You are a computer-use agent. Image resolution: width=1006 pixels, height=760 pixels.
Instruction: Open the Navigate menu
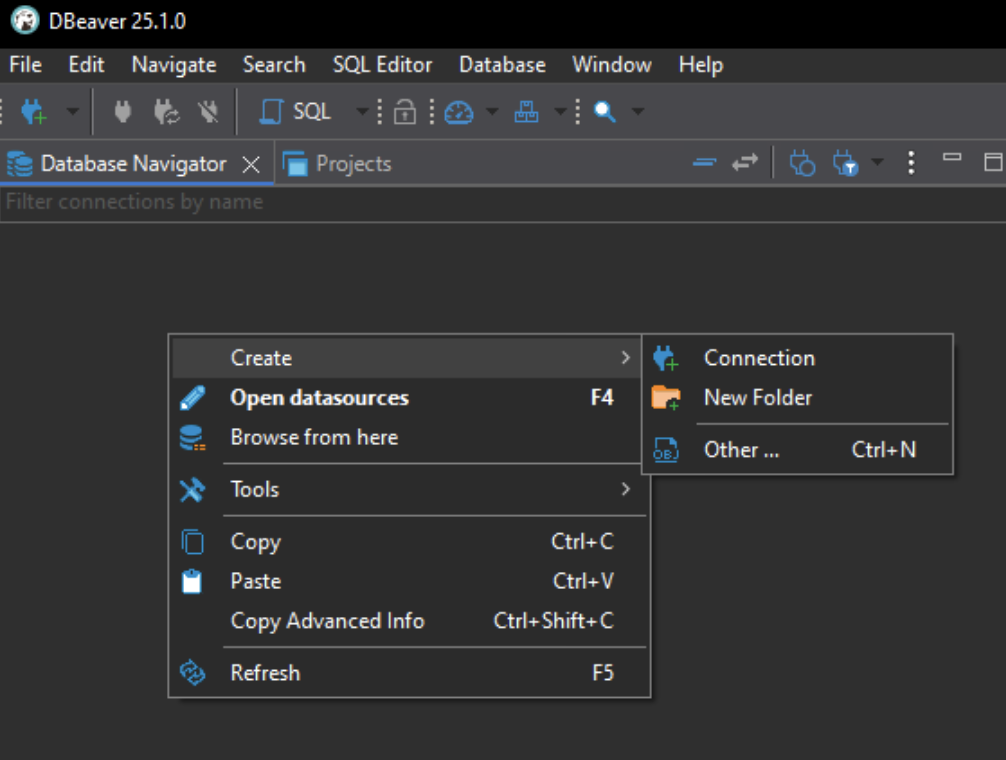pyautogui.click(x=174, y=65)
